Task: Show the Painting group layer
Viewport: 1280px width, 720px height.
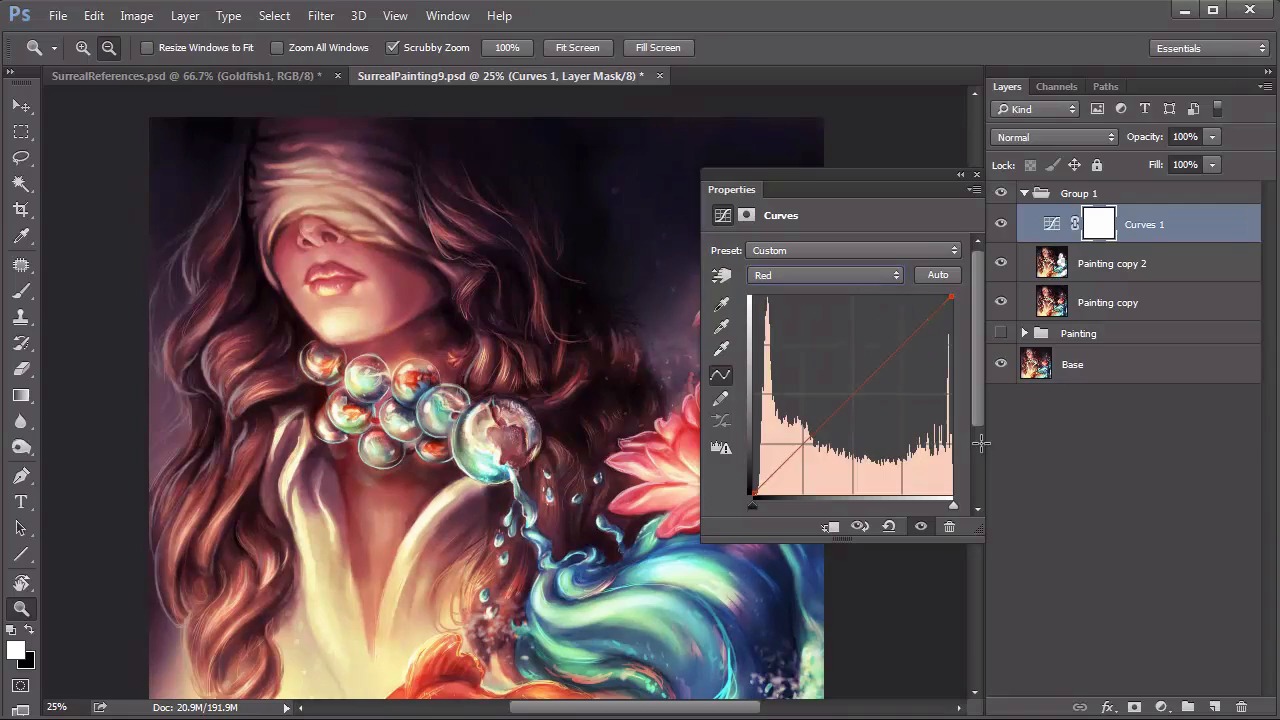Action: coord(1001,333)
